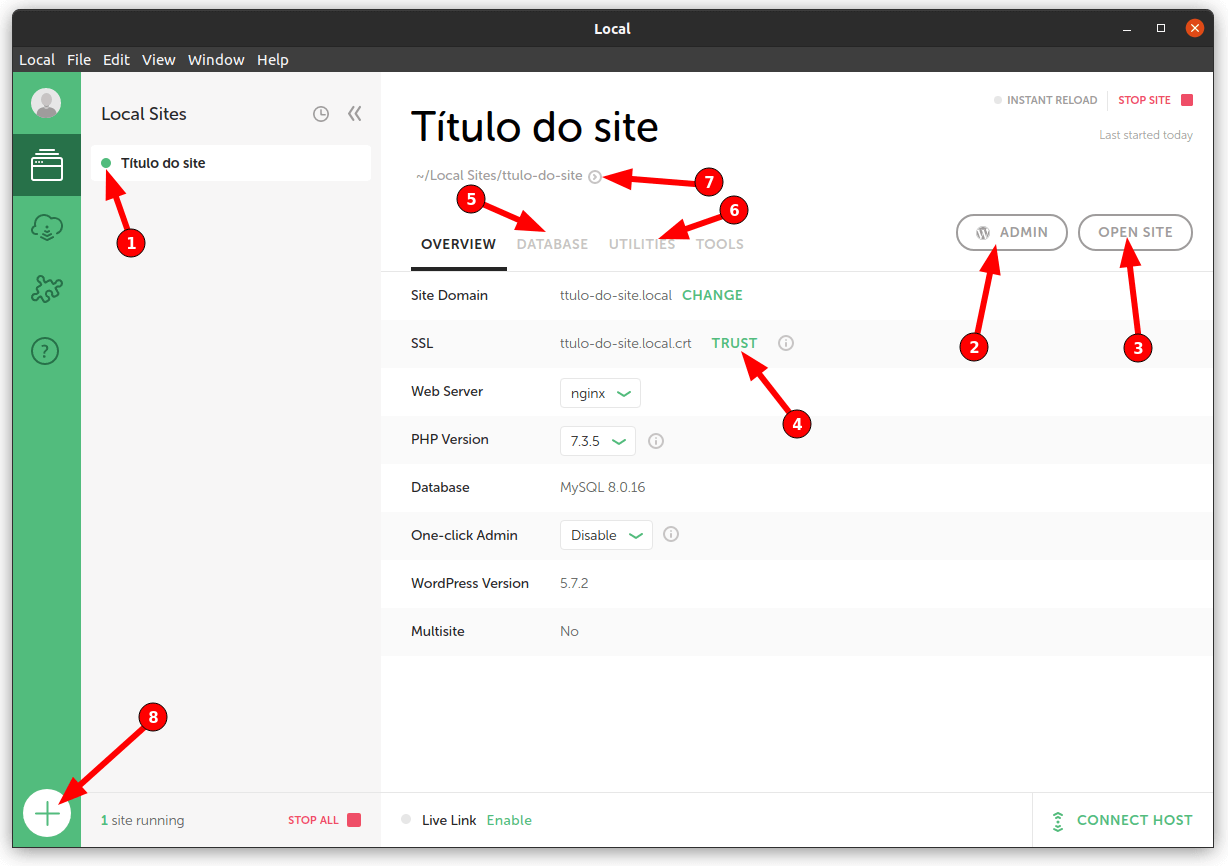Image resolution: width=1228 pixels, height=866 pixels.
Task: Open the PHP Version 7.3.5 dropdown
Action: tap(597, 441)
